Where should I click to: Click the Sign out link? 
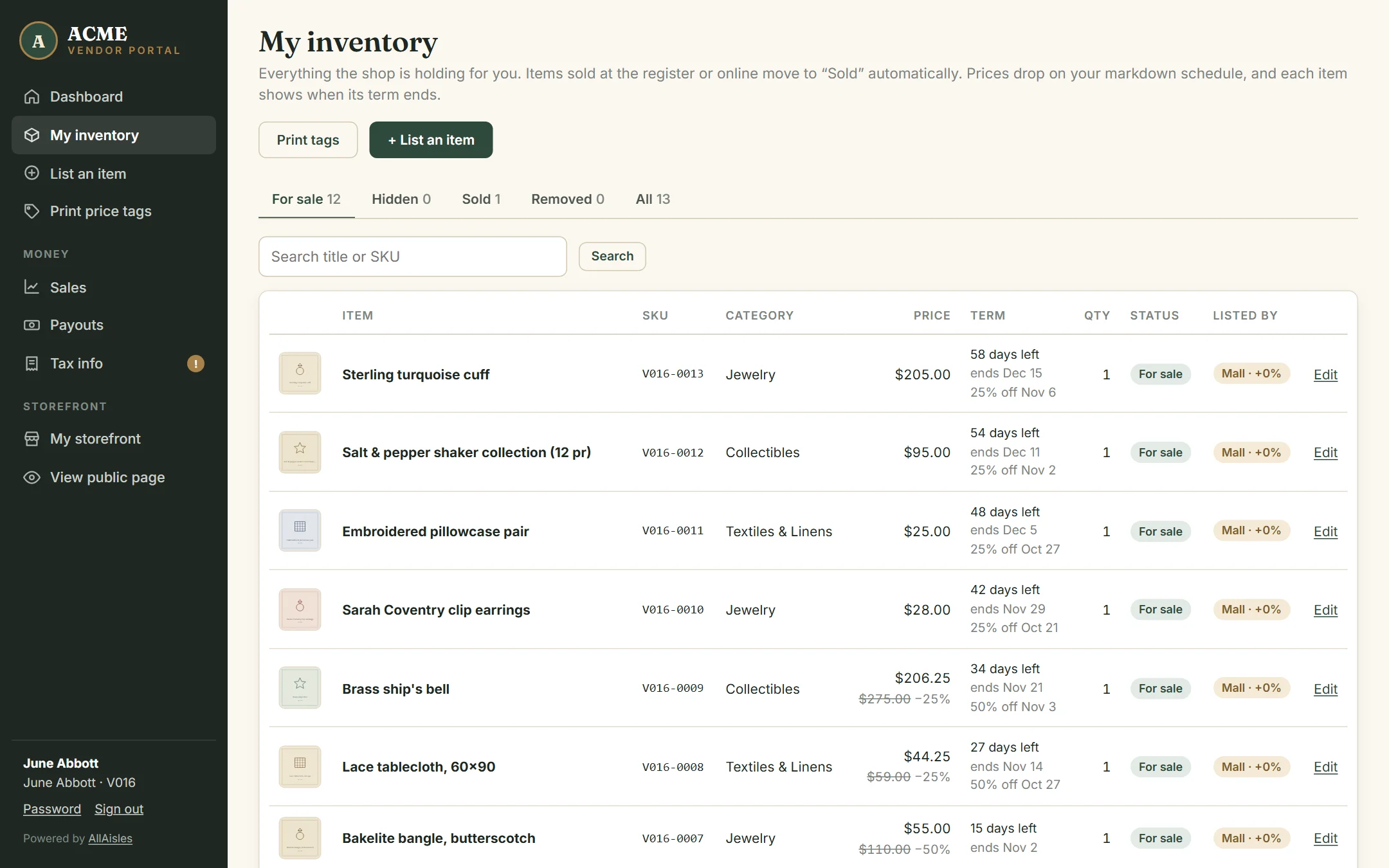coord(119,809)
